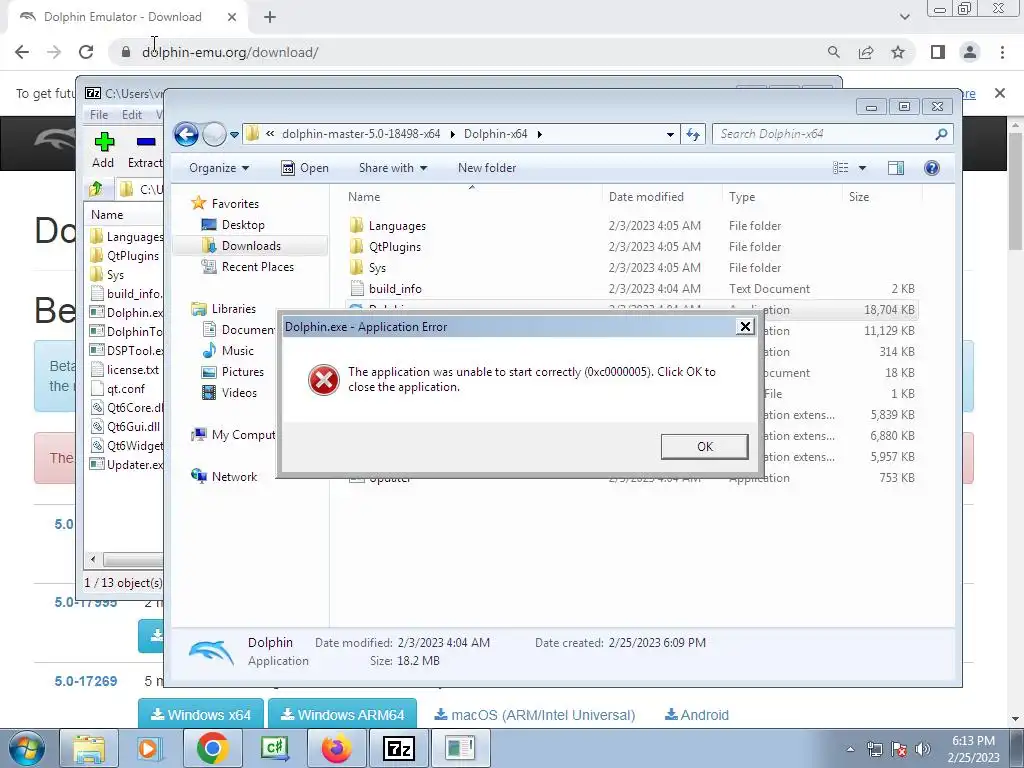The width and height of the screenshot is (1024, 768).
Task: Refresh the Explorer folder view
Action: click(x=693, y=135)
